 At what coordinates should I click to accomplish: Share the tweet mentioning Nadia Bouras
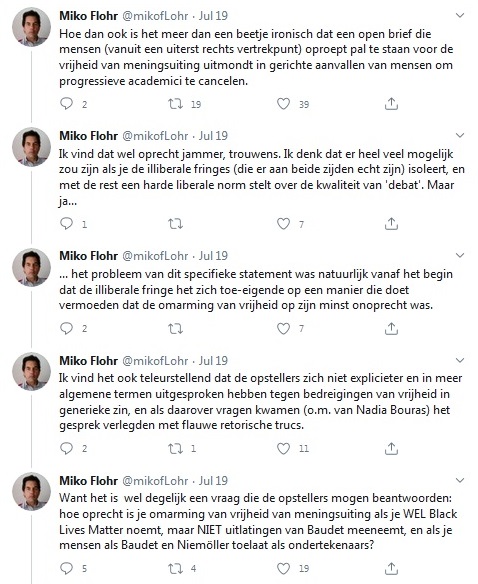click(x=391, y=448)
